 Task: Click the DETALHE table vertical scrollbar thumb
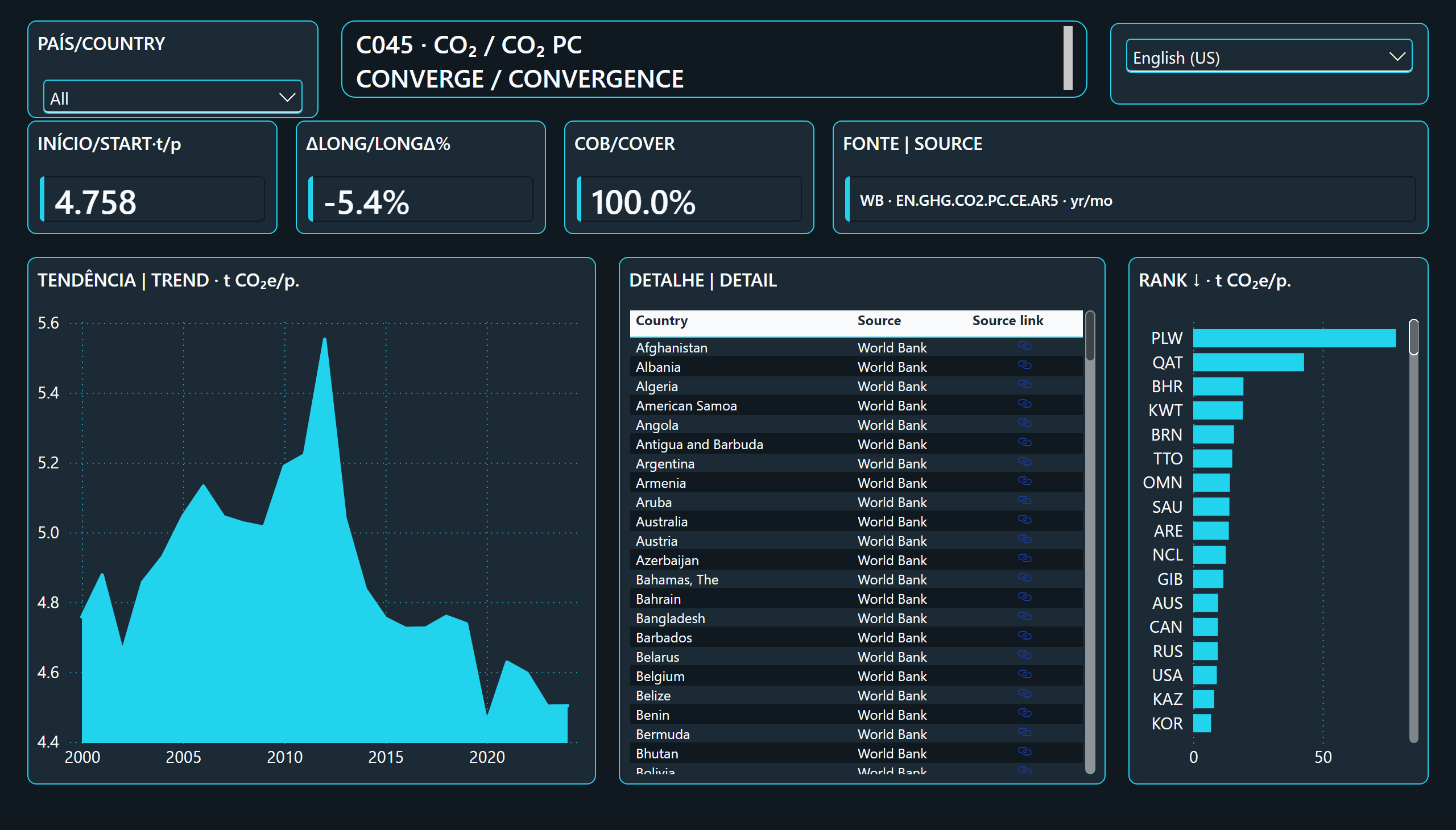tap(1090, 336)
